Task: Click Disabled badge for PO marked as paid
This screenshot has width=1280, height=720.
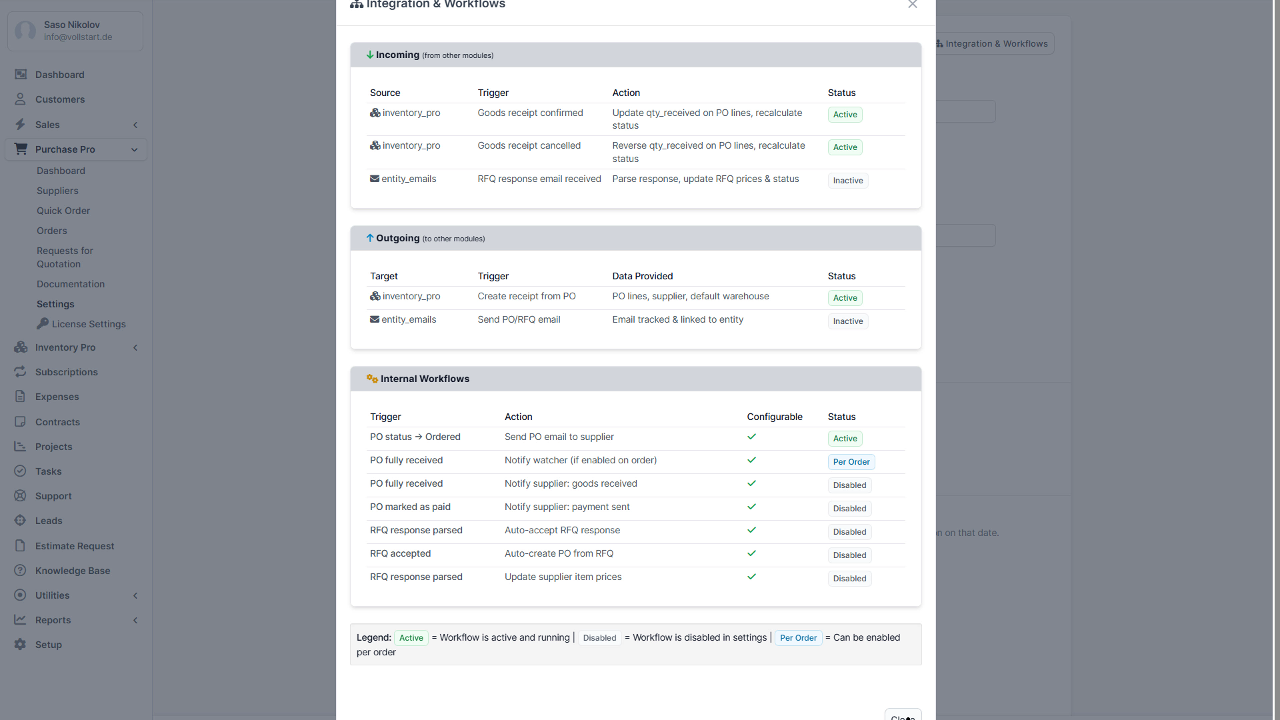Action: pos(850,509)
